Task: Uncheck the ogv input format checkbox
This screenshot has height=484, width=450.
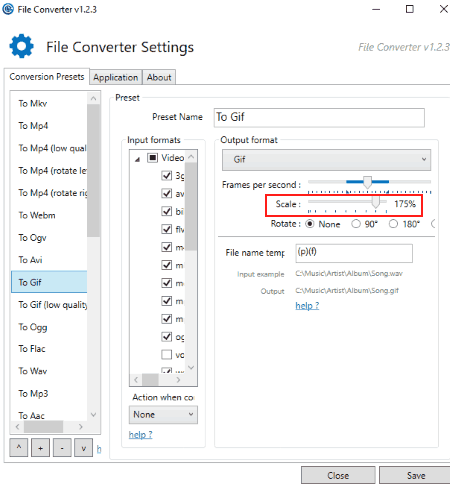Action: pyautogui.click(x=166, y=337)
